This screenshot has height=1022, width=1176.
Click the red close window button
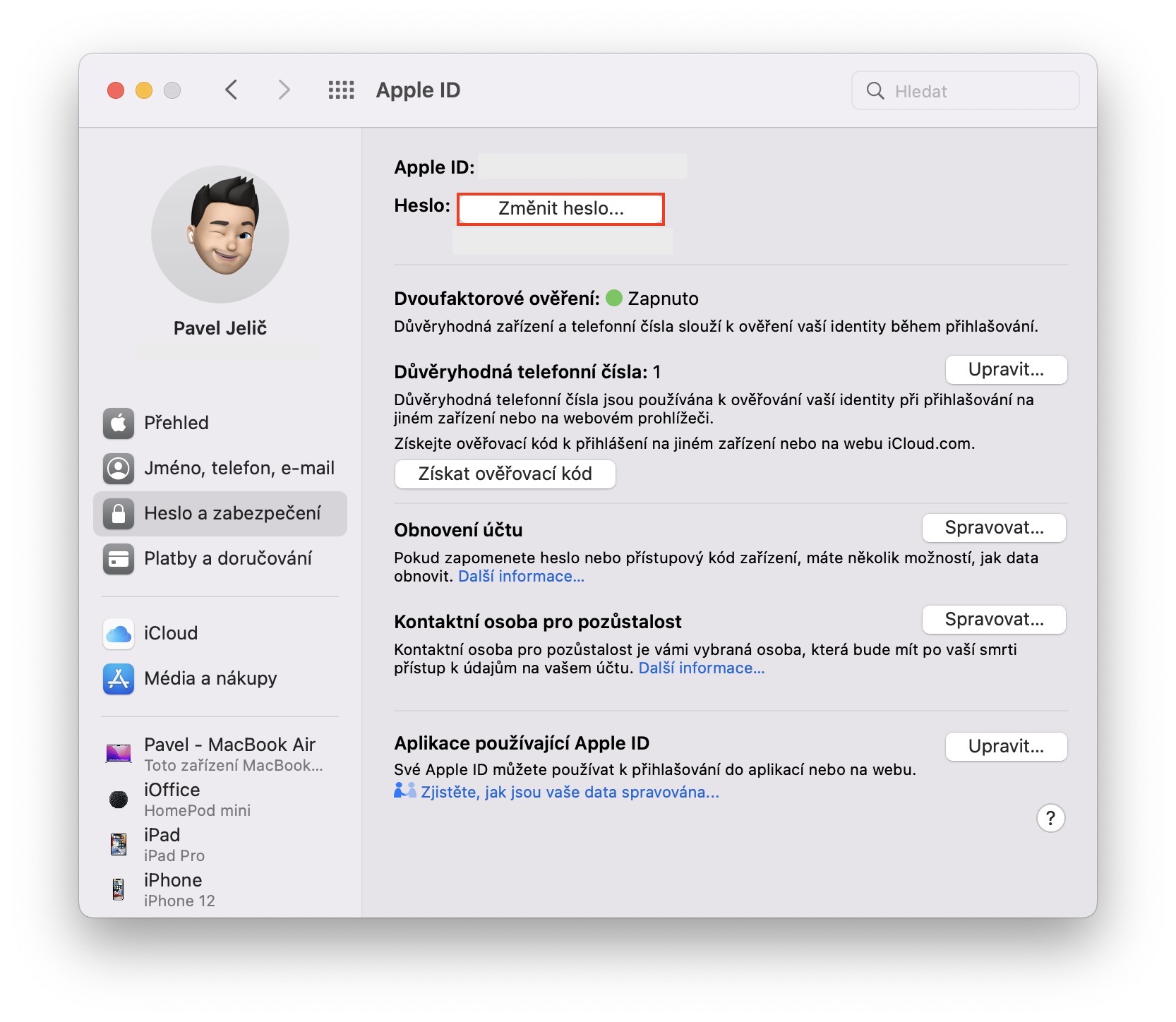(116, 90)
